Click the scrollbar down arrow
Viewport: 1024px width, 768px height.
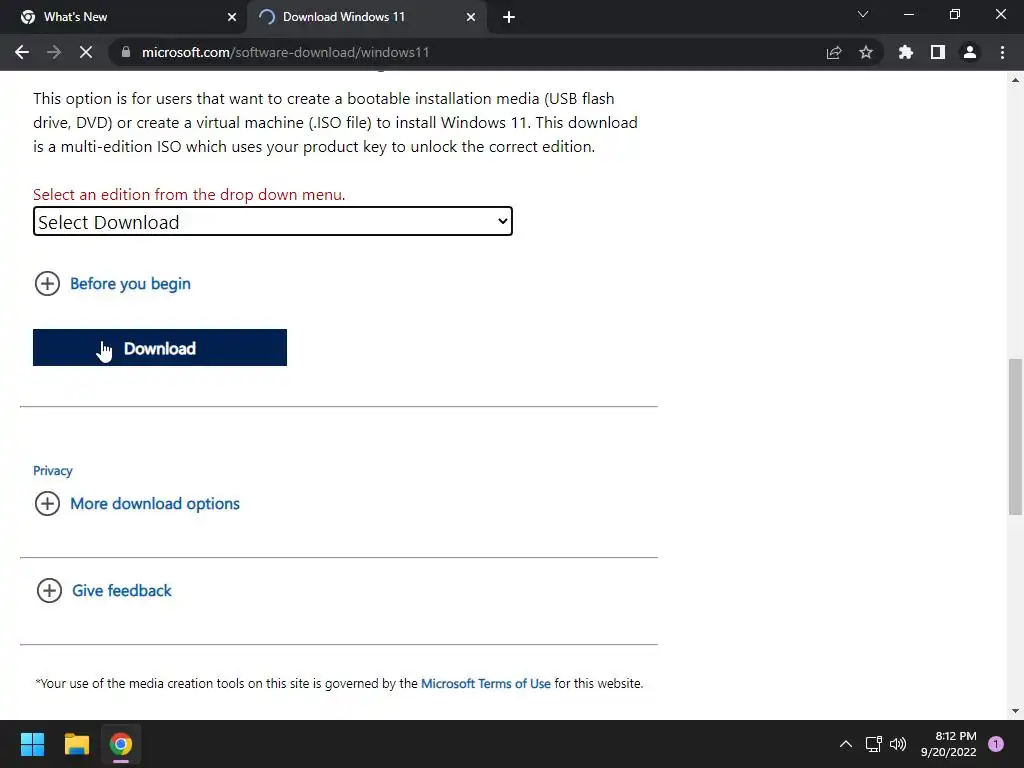coord(1015,711)
